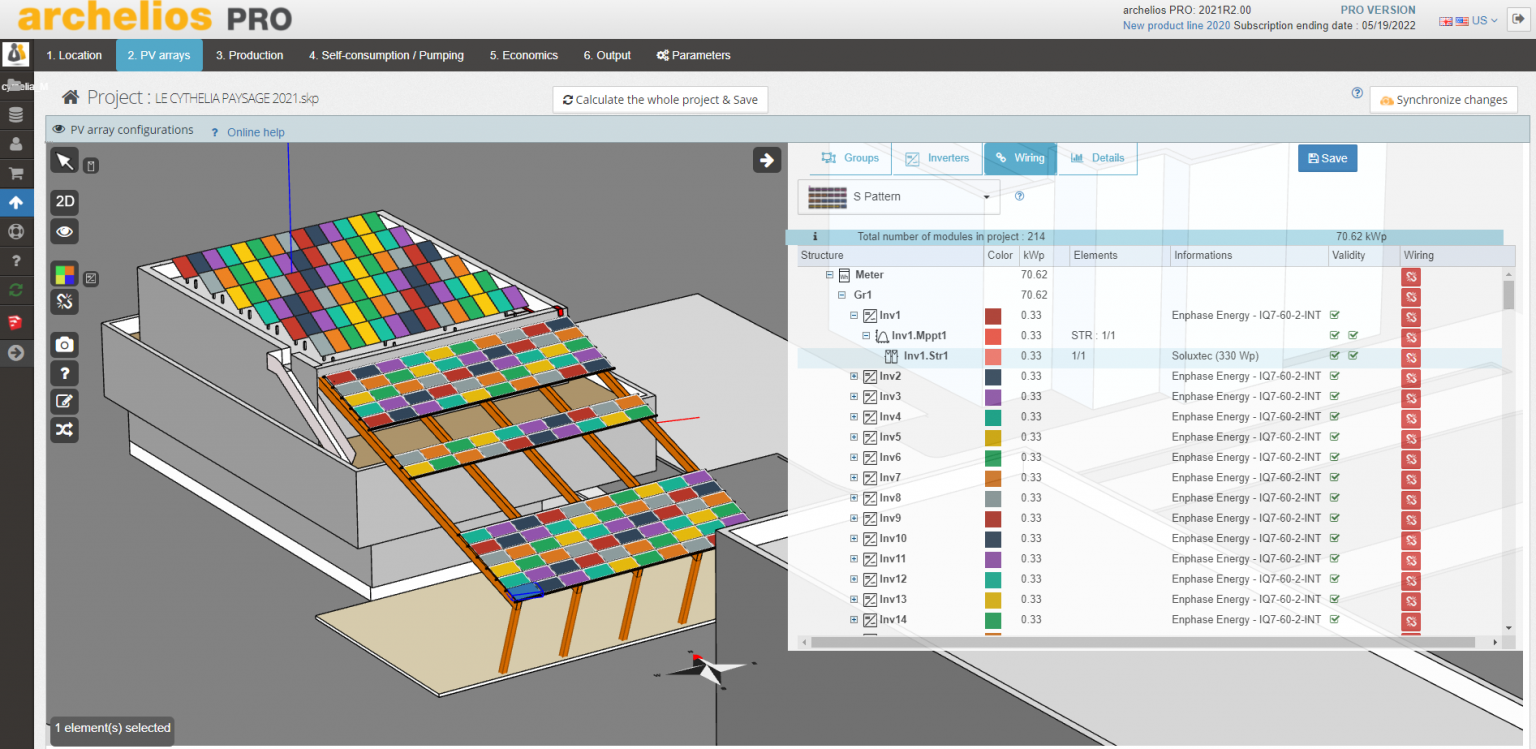Click the edit note pencil tool
The image size is (1536, 749).
click(65, 401)
